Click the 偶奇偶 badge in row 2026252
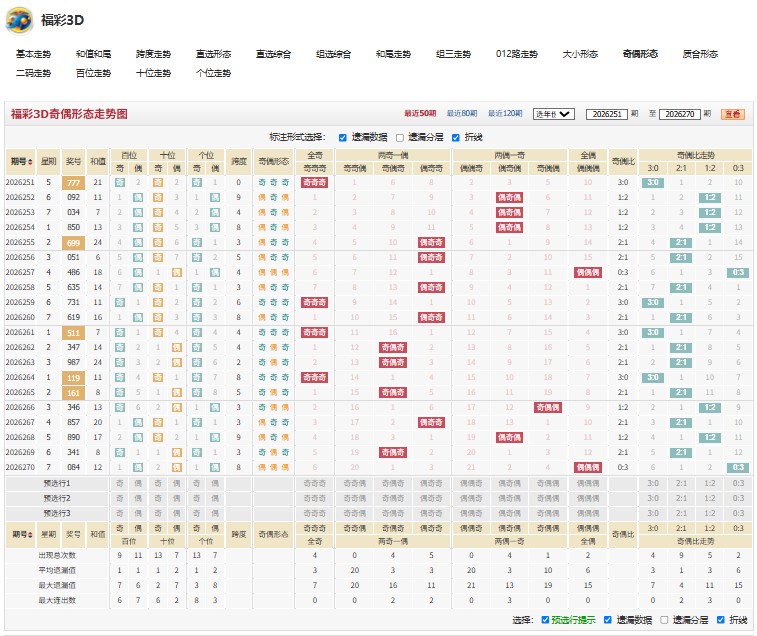 [509, 198]
